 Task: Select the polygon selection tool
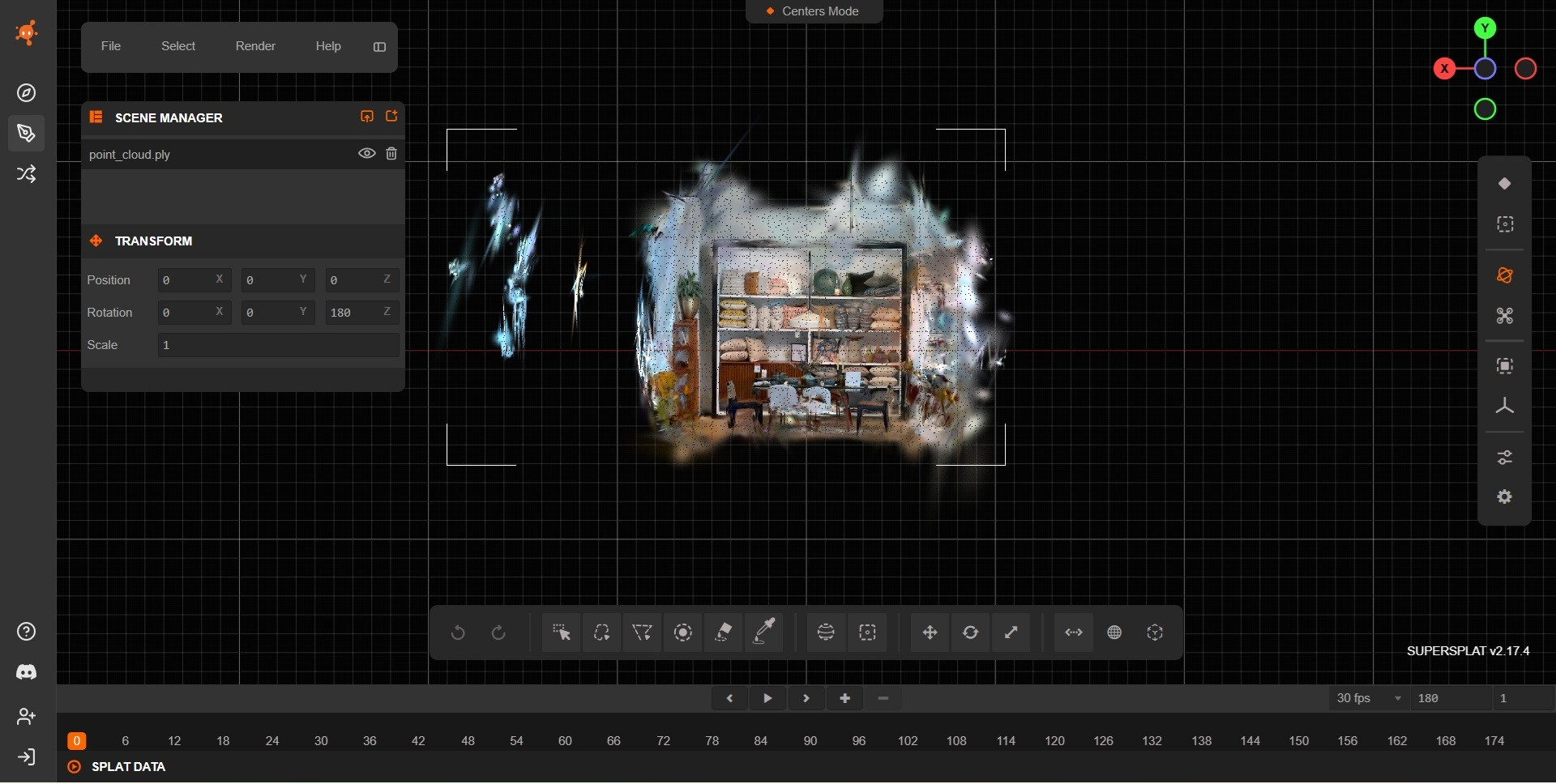click(x=642, y=633)
